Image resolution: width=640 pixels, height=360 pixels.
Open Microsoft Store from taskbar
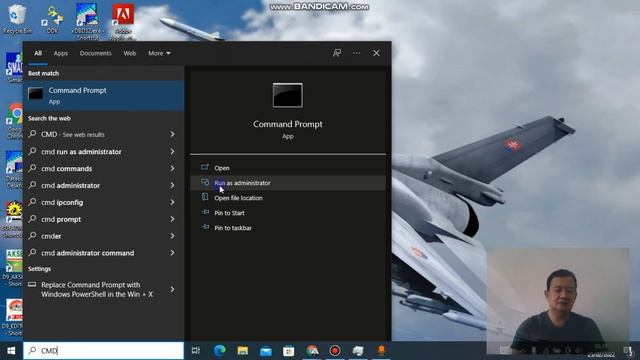289,351
